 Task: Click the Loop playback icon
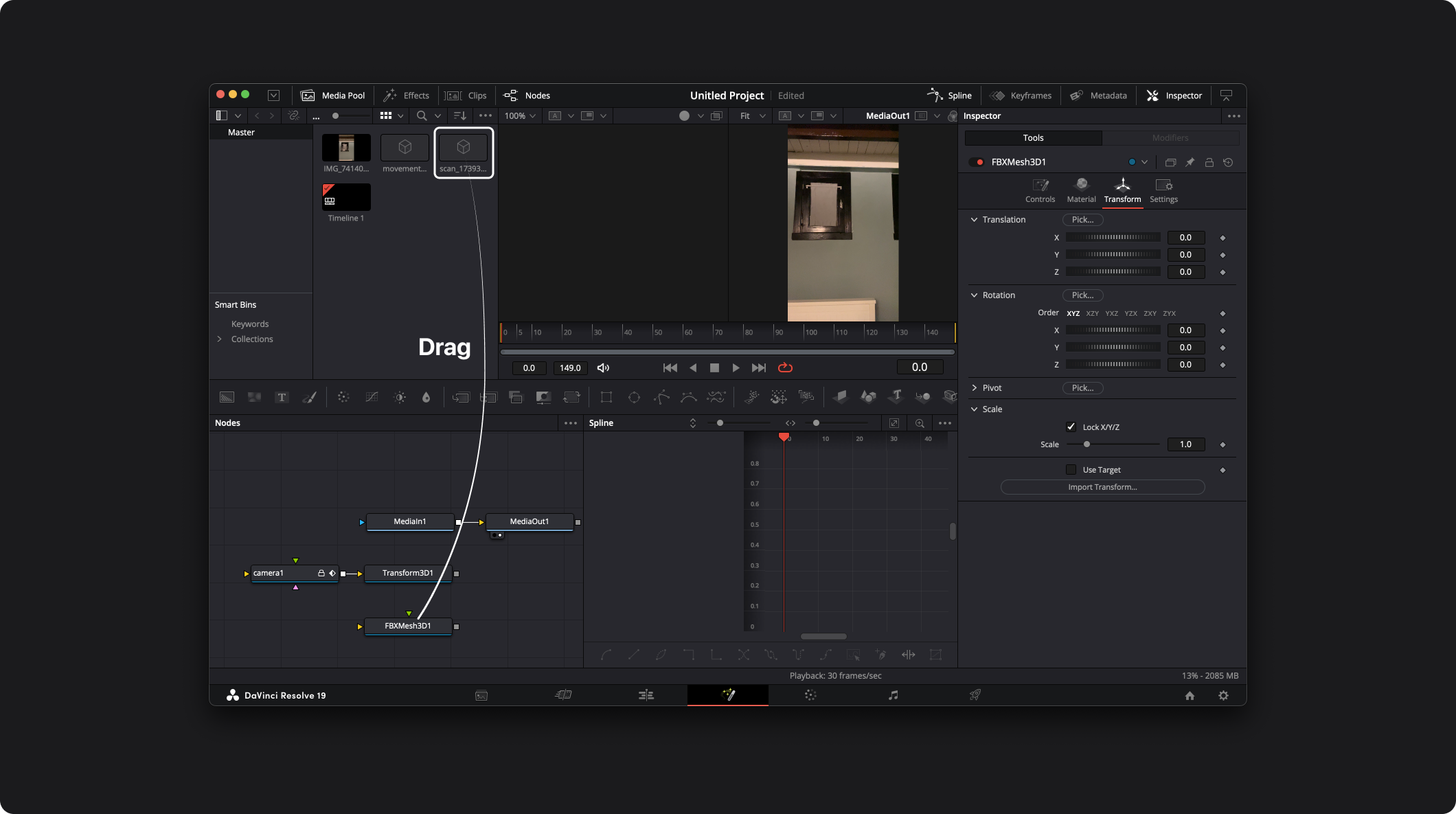click(785, 368)
